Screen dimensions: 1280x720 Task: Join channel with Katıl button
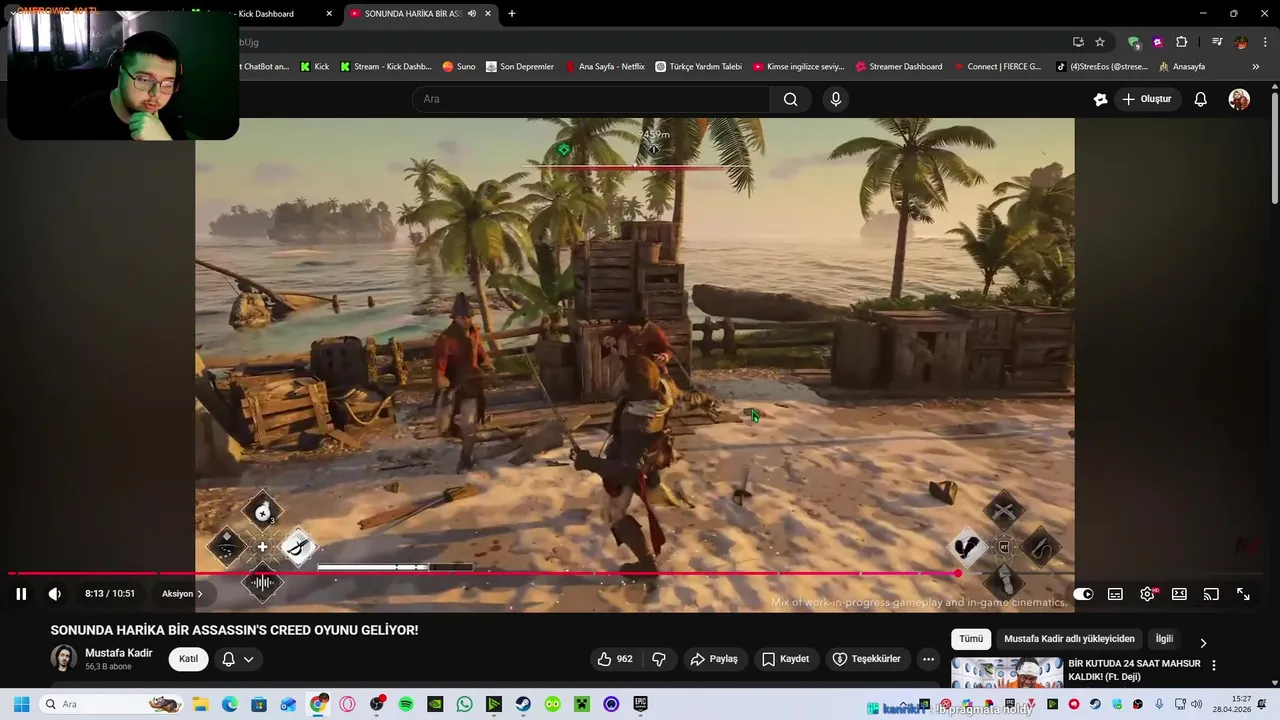(x=188, y=659)
